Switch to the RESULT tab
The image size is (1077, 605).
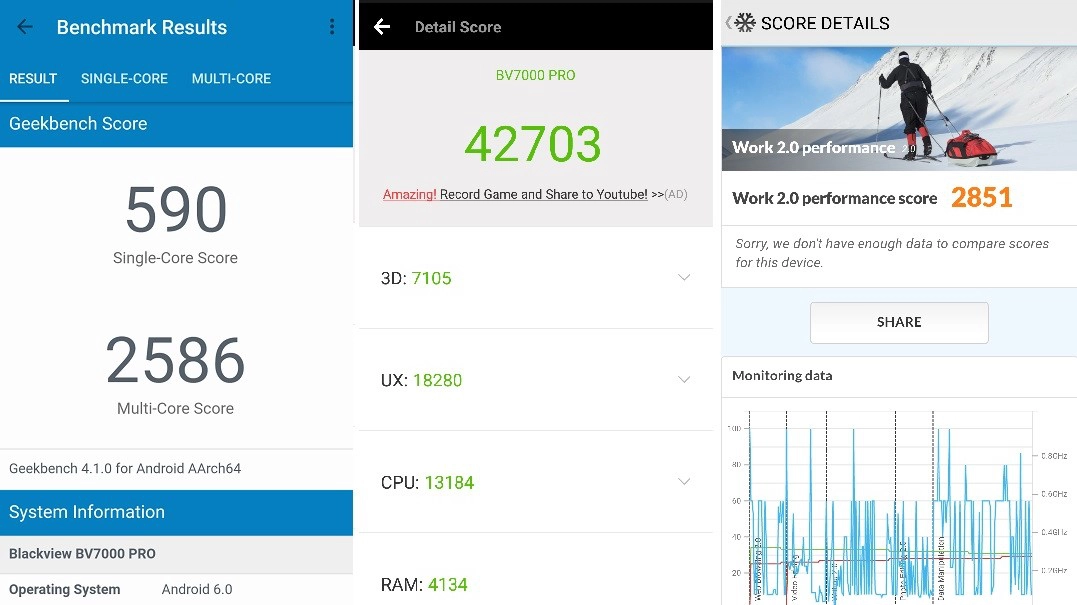point(33,78)
